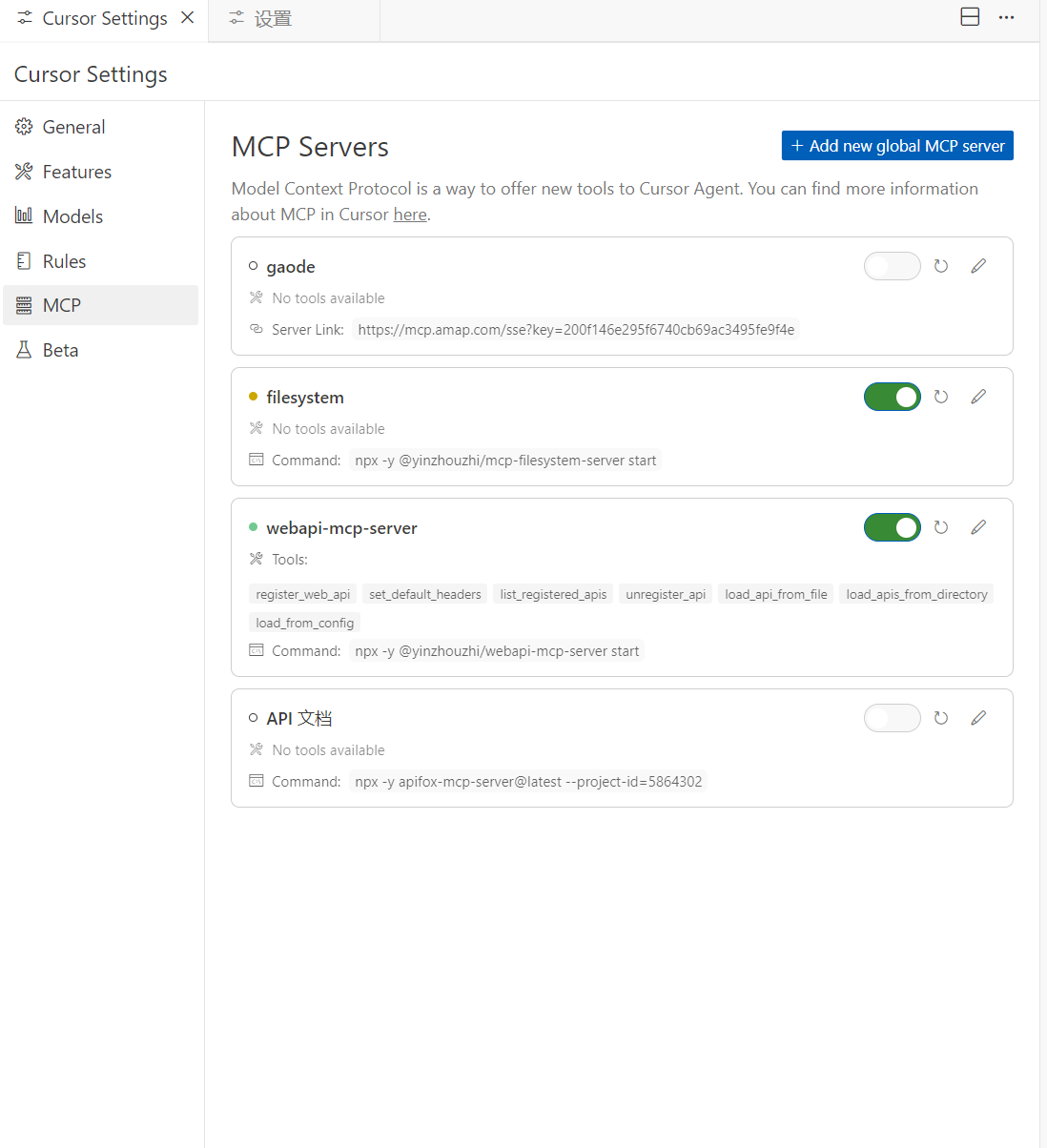This screenshot has height=1148, width=1047.
Task: Click the MCP Servers heading
Action: point(310,147)
